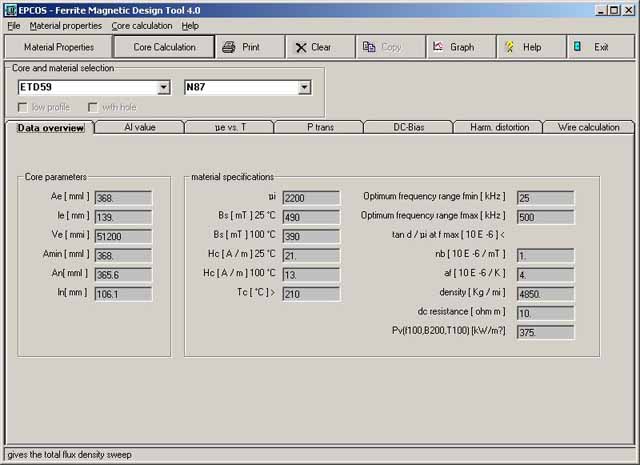Click the Exit door icon
640x465 pixels.
point(577,47)
